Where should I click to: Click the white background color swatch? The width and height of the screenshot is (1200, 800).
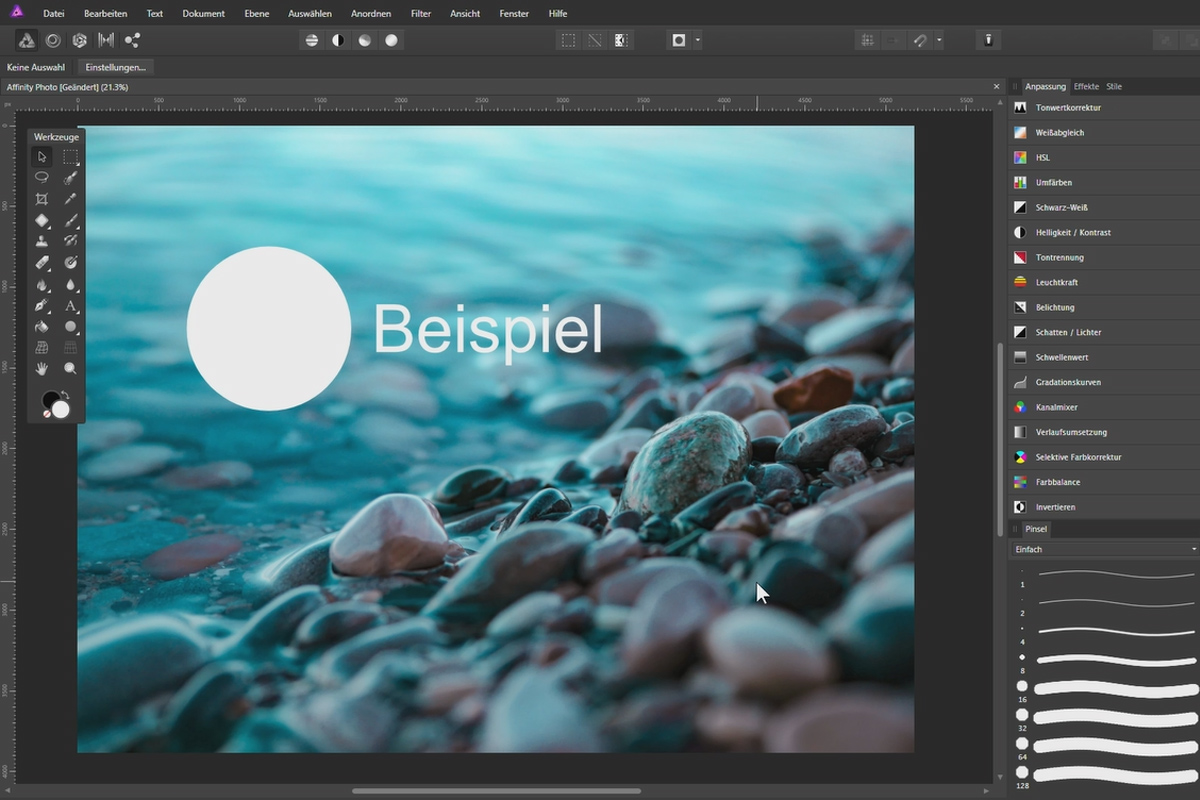pos(58,408)
